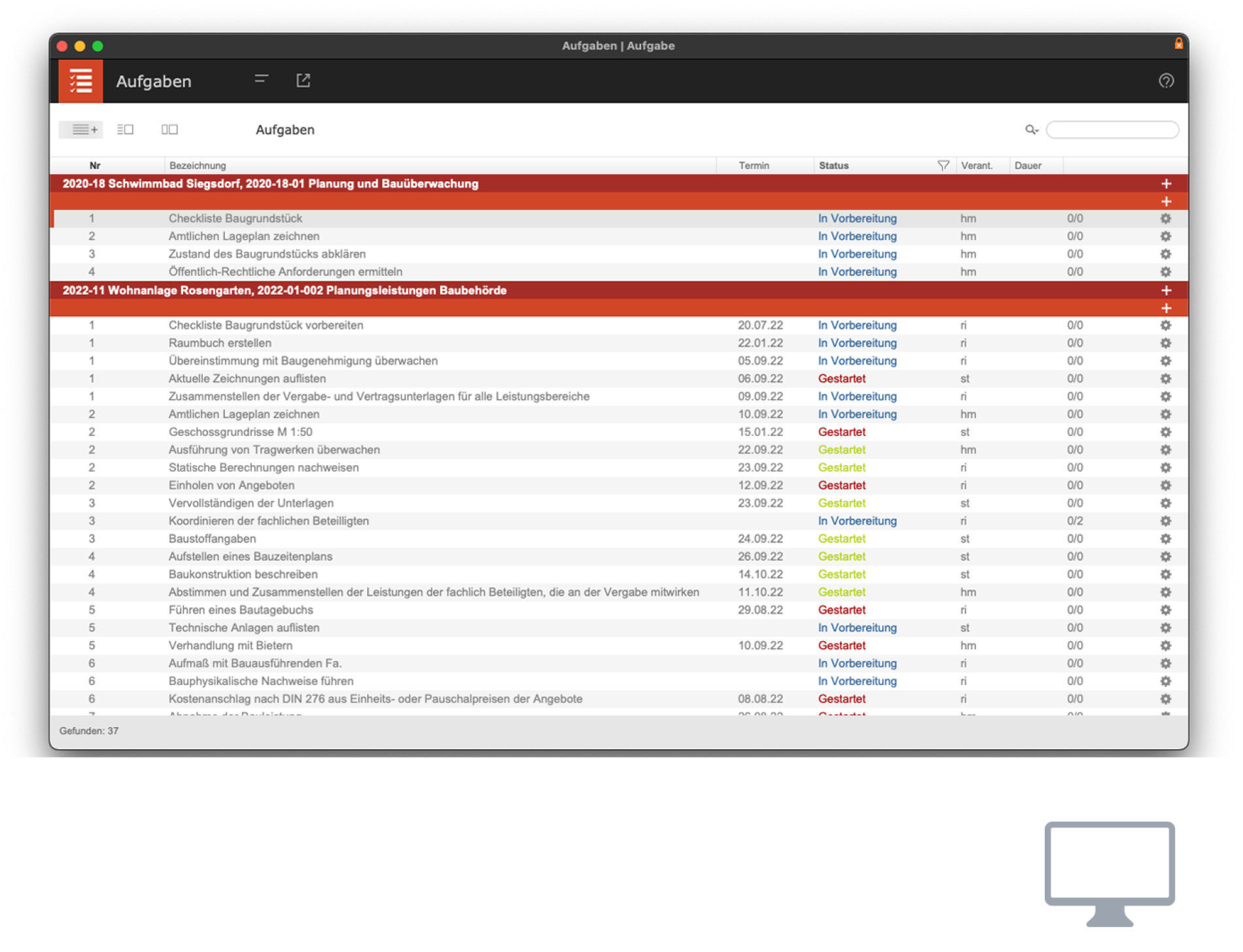Click the desktop monitor graphic below window
Viewport: 1243px width, 952px height.
click(x=1110, y=873)
